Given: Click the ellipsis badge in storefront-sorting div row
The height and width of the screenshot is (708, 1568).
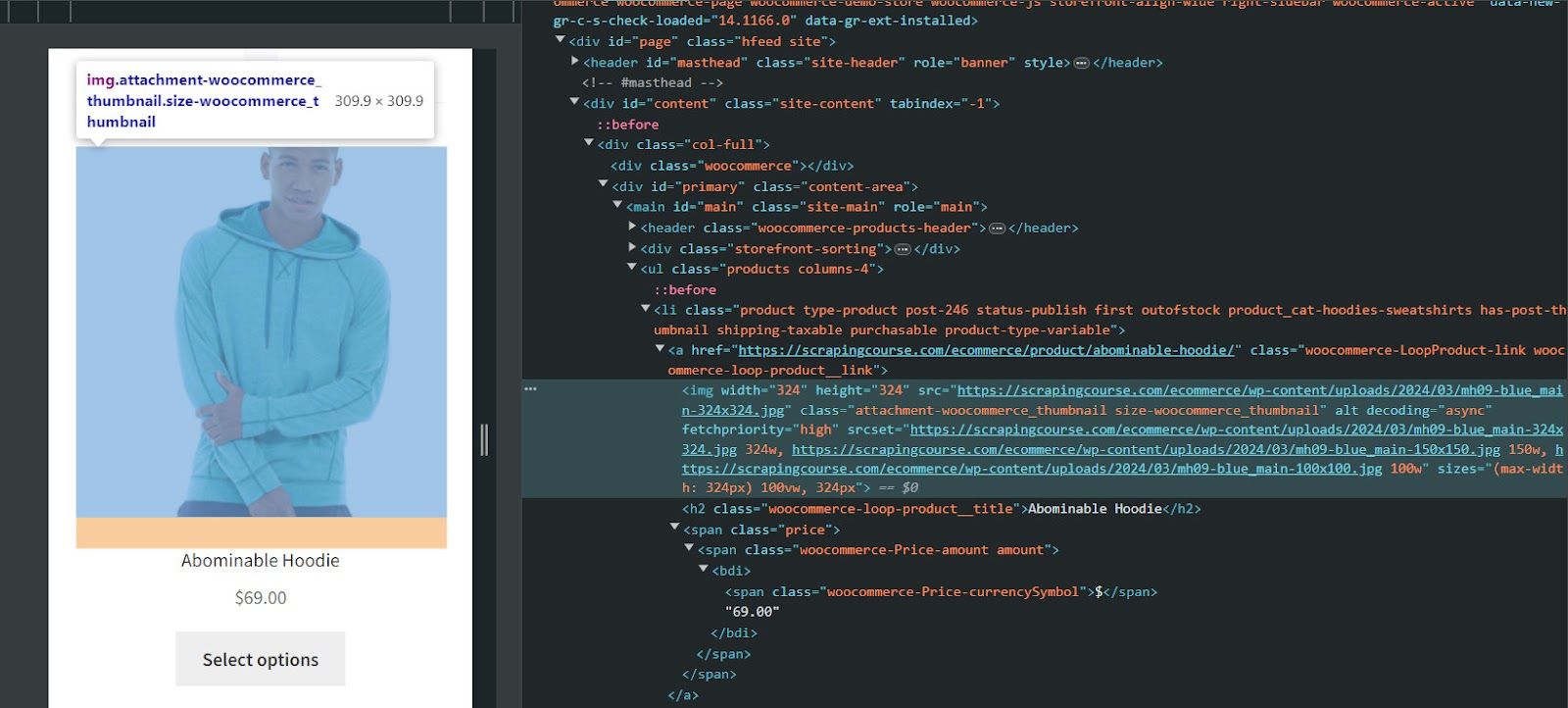Looking at the screenshot, I should click(903, 249).
